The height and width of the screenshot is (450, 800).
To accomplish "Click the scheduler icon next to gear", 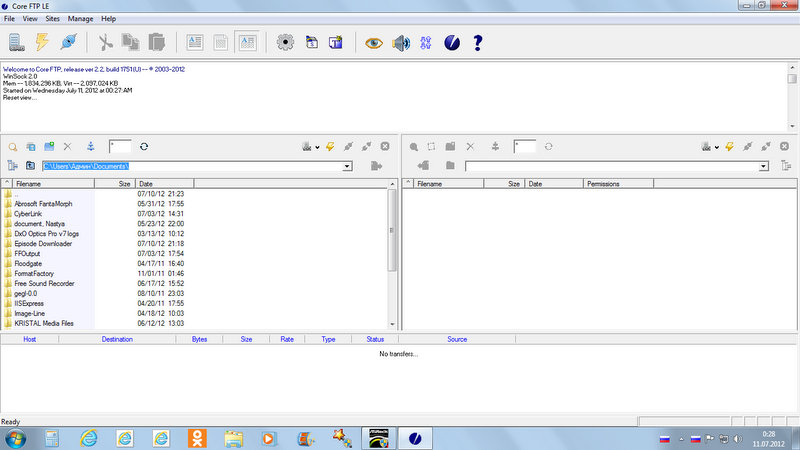I will [x=311, y=42].
